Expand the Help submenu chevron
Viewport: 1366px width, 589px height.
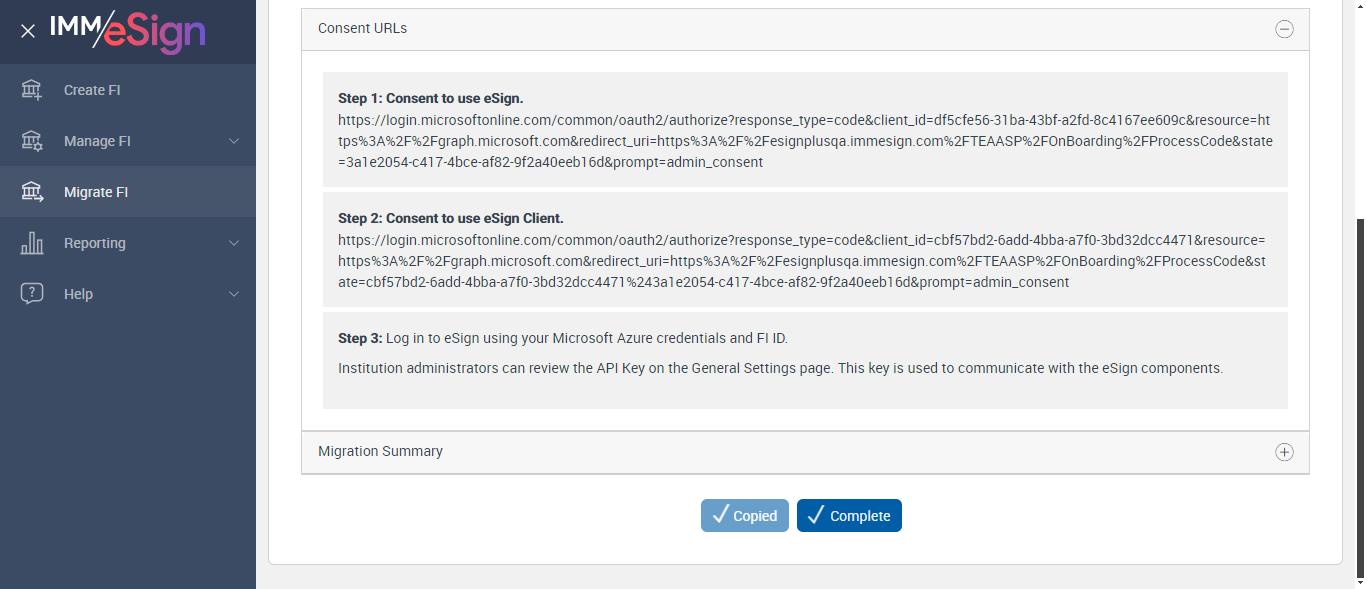pyautogui.click(x=234, y=294)
